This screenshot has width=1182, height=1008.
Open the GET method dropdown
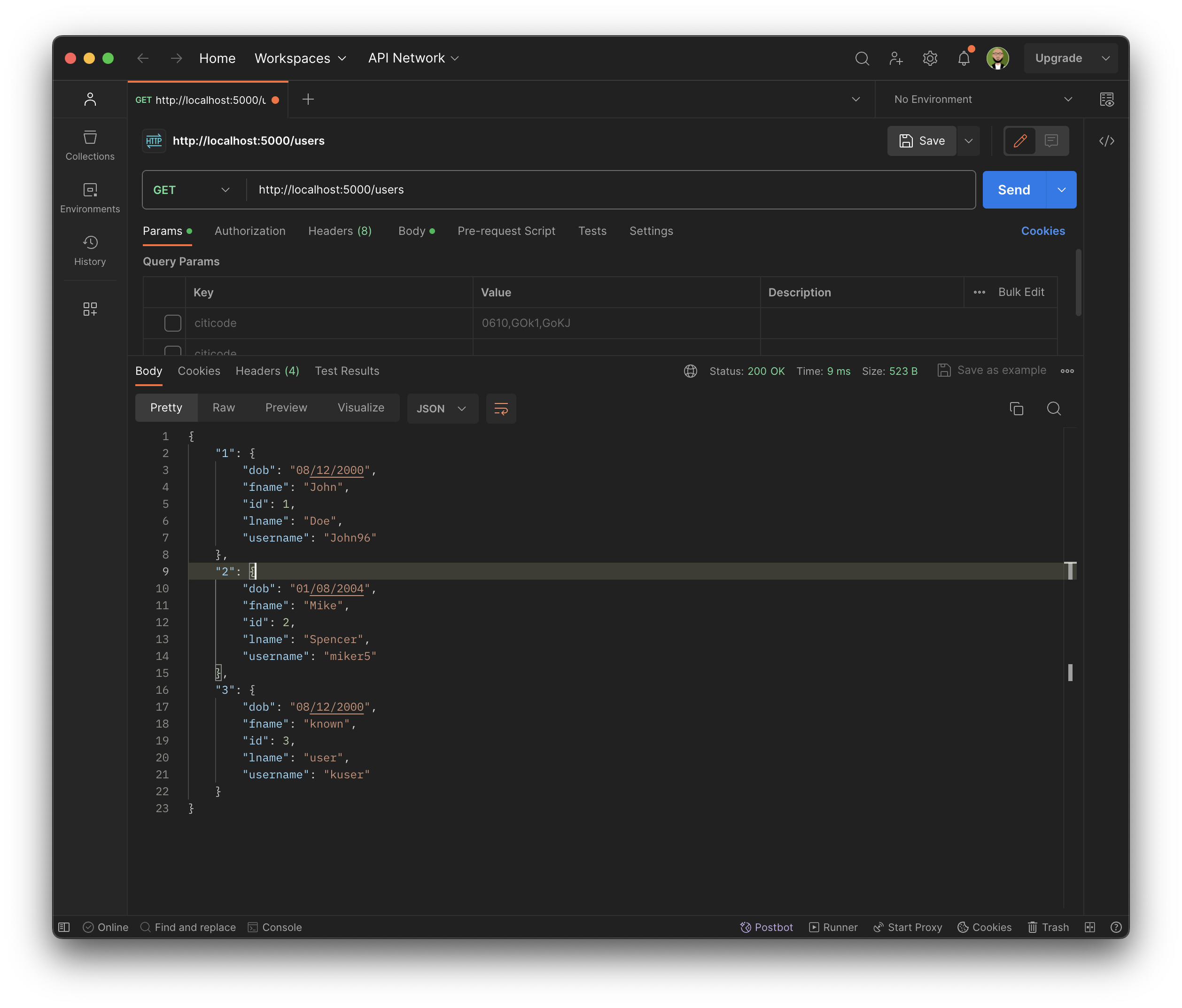click(x=192, y=189)
